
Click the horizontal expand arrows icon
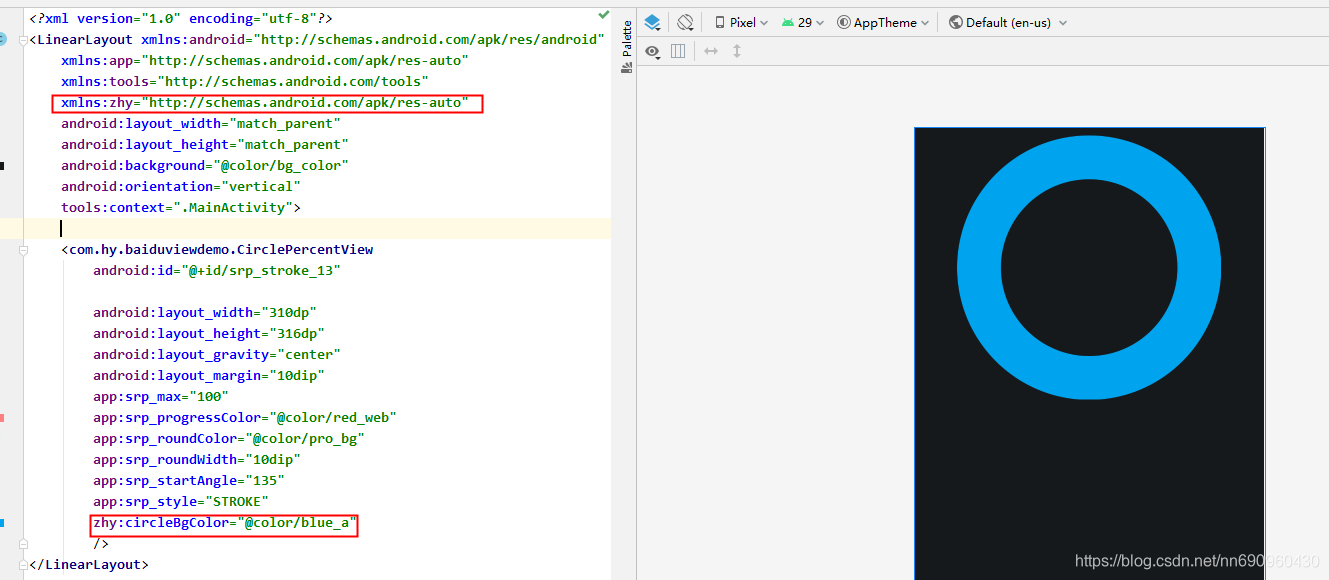point(711,51)
